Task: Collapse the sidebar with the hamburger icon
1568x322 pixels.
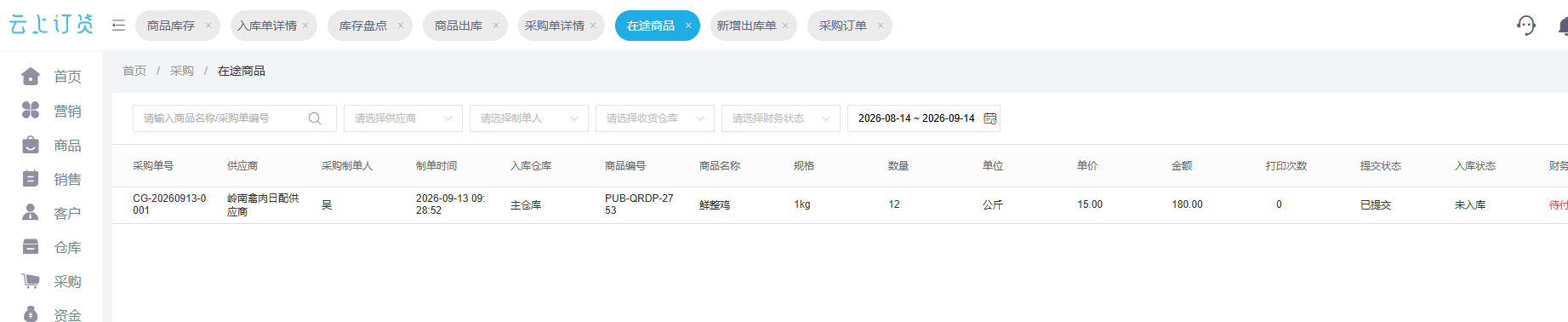Action: [118, 26]
